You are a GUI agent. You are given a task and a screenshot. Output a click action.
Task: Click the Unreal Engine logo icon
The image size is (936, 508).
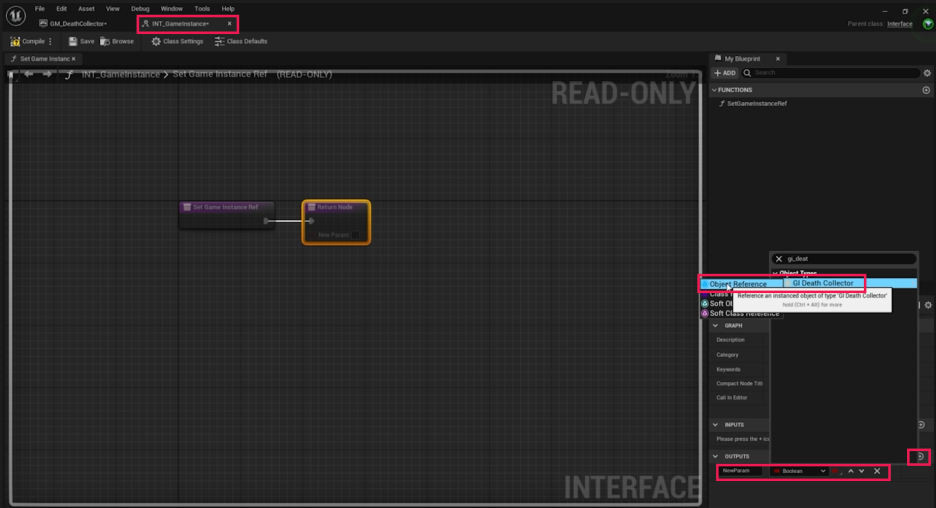click(x=16, y=16)
